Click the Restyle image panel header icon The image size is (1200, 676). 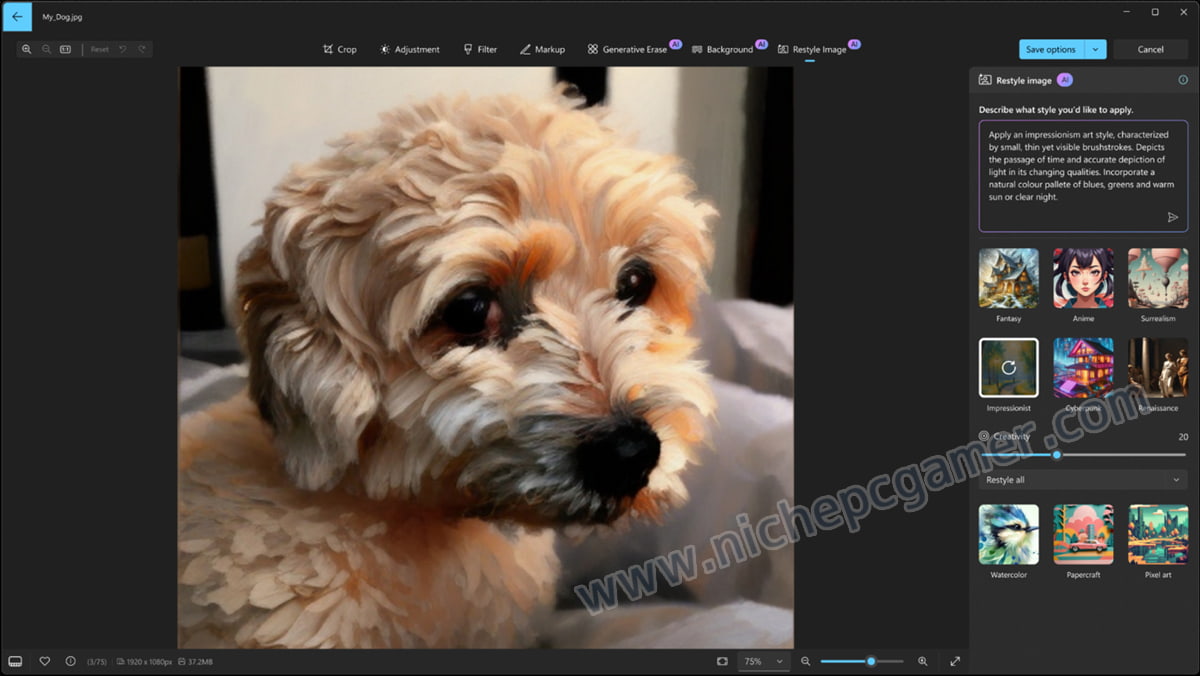985,80
